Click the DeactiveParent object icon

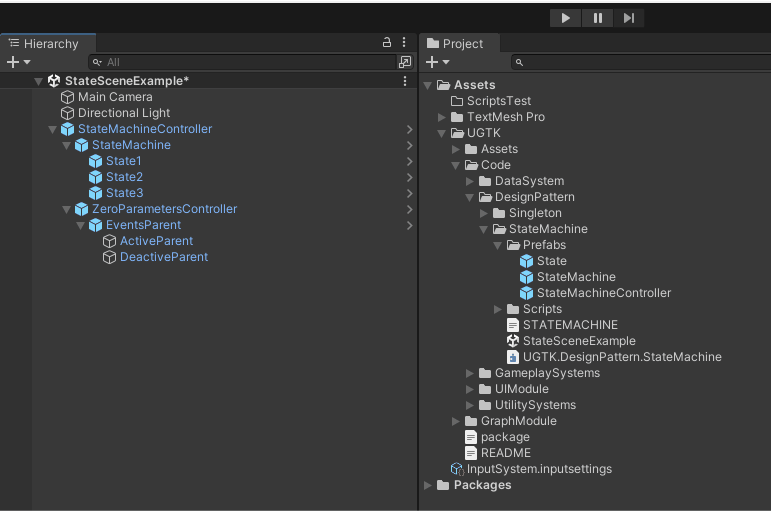tap(109, 257)
